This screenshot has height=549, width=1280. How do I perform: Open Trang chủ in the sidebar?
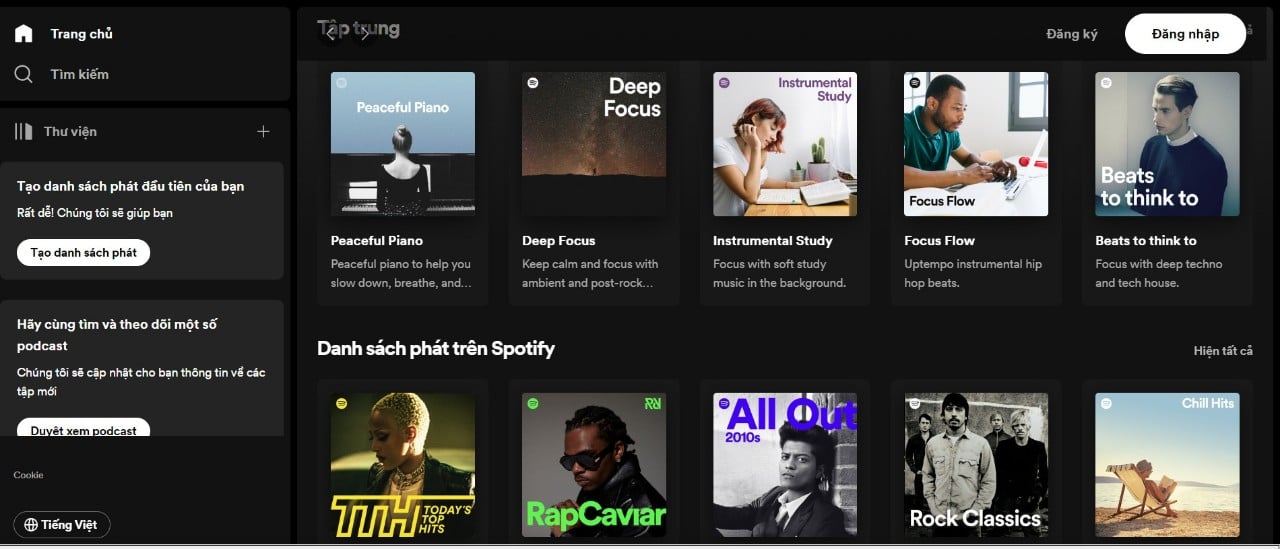pyautogui.click(x=82, y=34)
